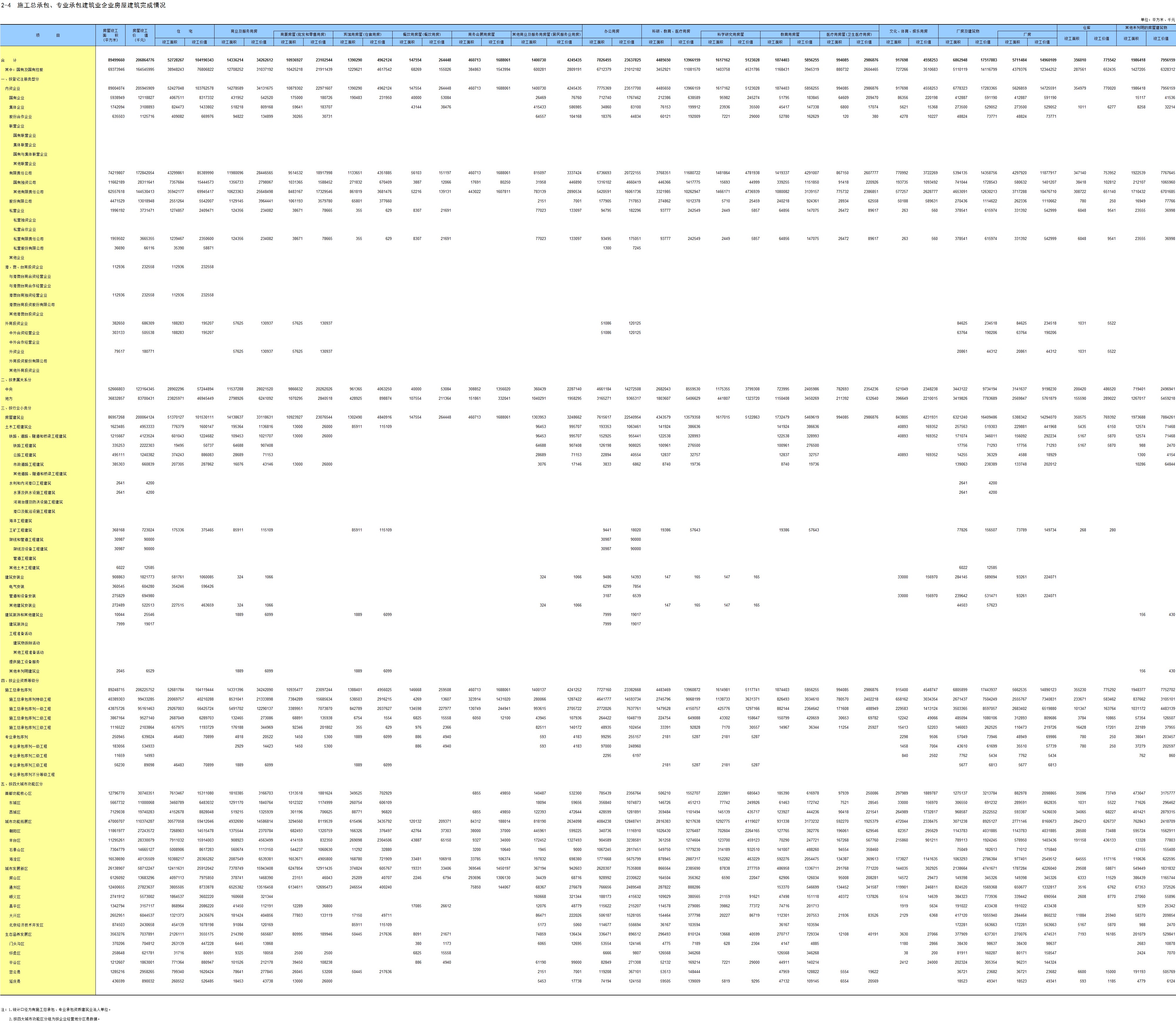Select the 股份有限公司 row label
This screenshot has height=1033, width=1176.
[21, 201]
